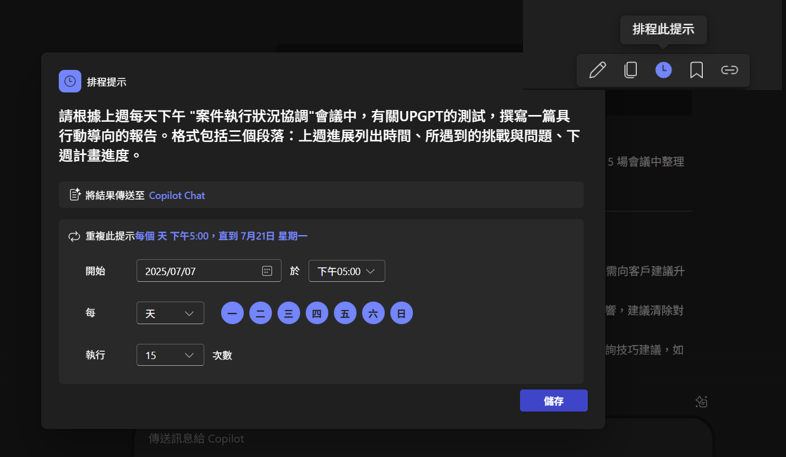786x457 pixels.
Task: Click the pencil edit prompt icon
Action: 597,70
